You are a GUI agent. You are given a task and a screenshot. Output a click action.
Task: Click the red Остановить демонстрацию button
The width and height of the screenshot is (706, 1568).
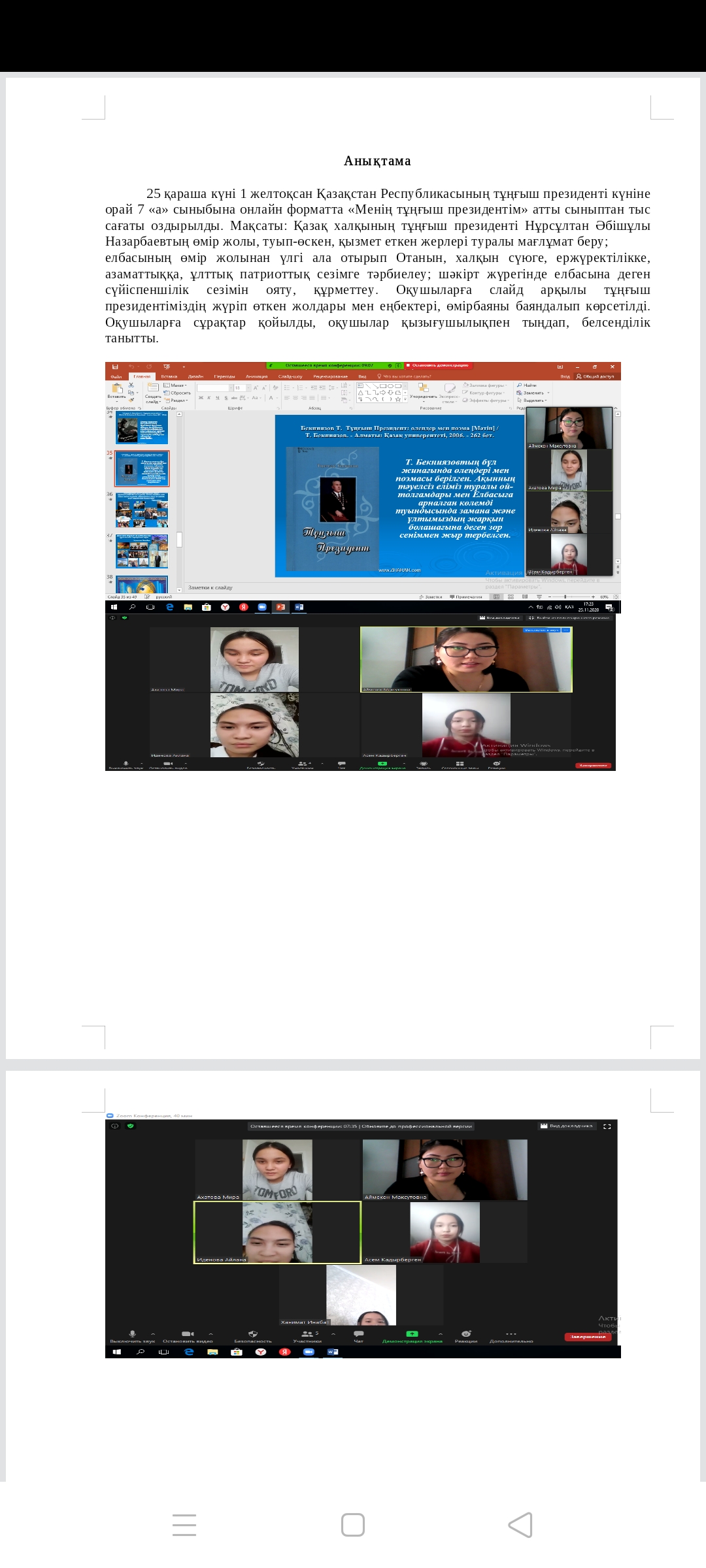(437, 365)
